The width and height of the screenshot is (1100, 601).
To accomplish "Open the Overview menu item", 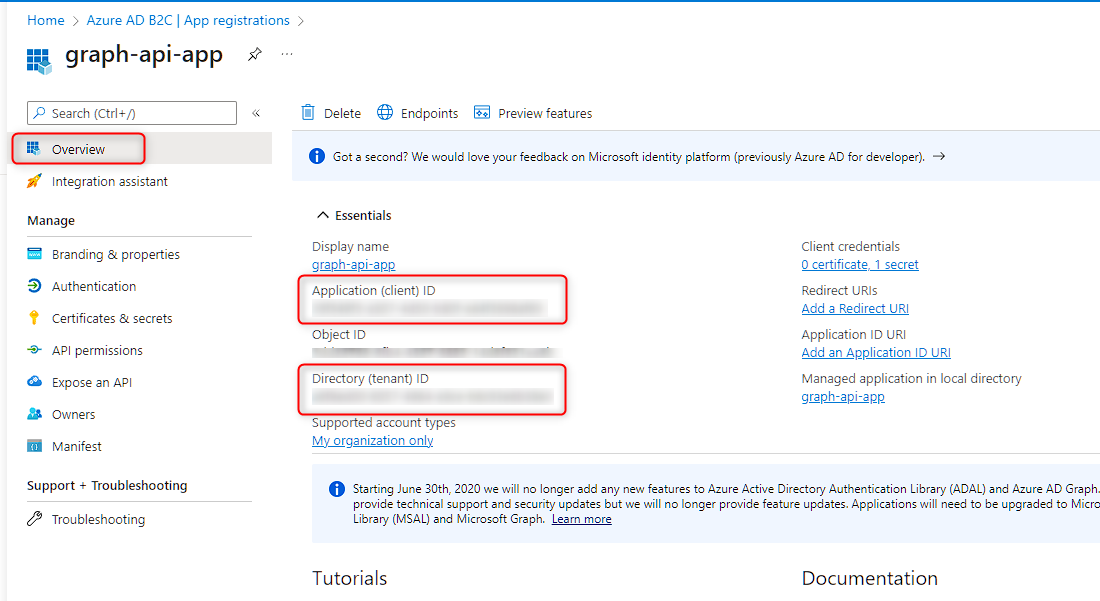I will 78,149.
